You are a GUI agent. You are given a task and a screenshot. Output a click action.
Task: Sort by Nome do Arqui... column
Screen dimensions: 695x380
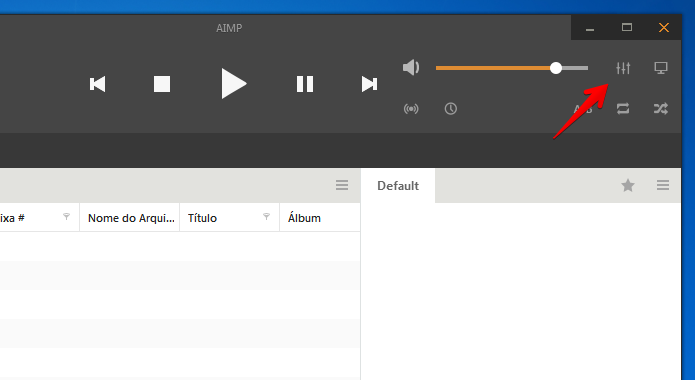click(130, 218)
